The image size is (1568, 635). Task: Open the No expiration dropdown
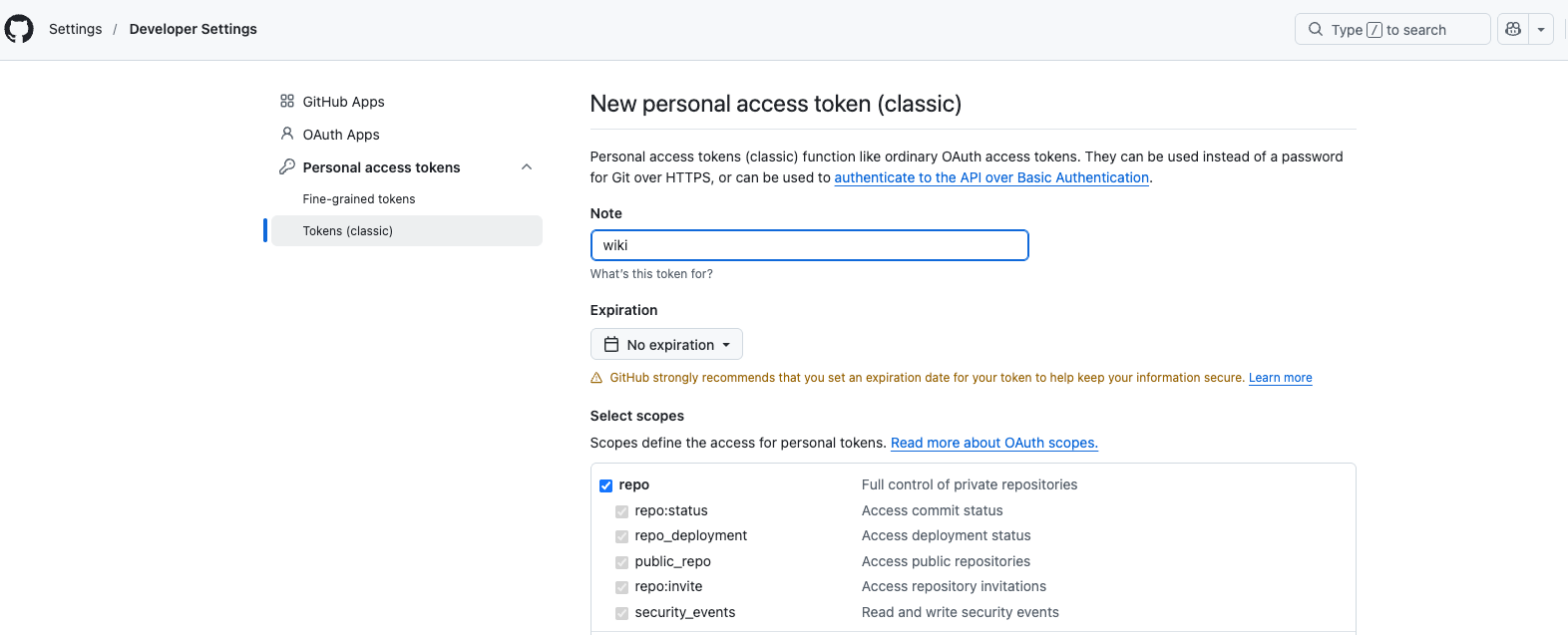click(666, 344)
